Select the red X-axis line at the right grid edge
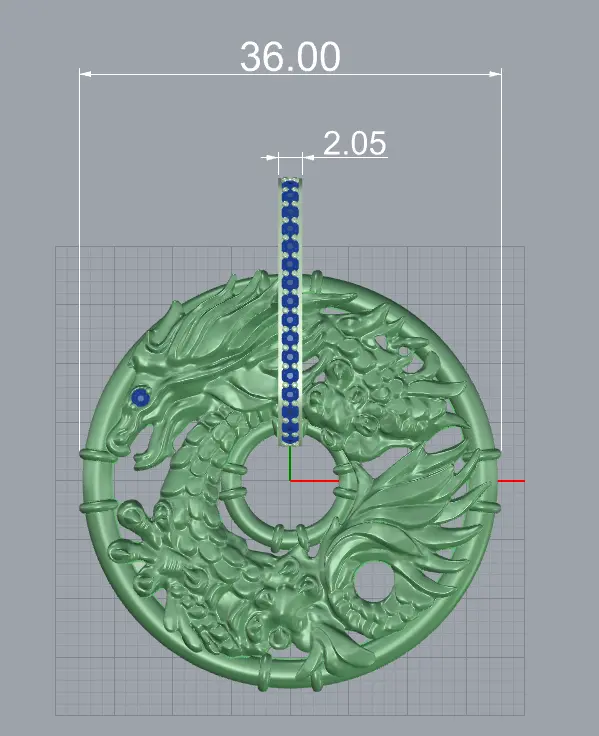Screen dimensions: 599x736 (511, 481)
